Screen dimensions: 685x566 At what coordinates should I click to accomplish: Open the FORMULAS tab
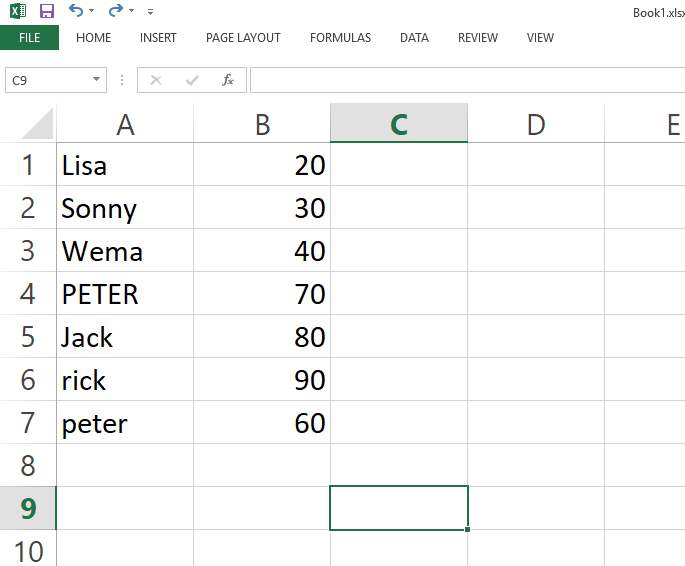340,38
